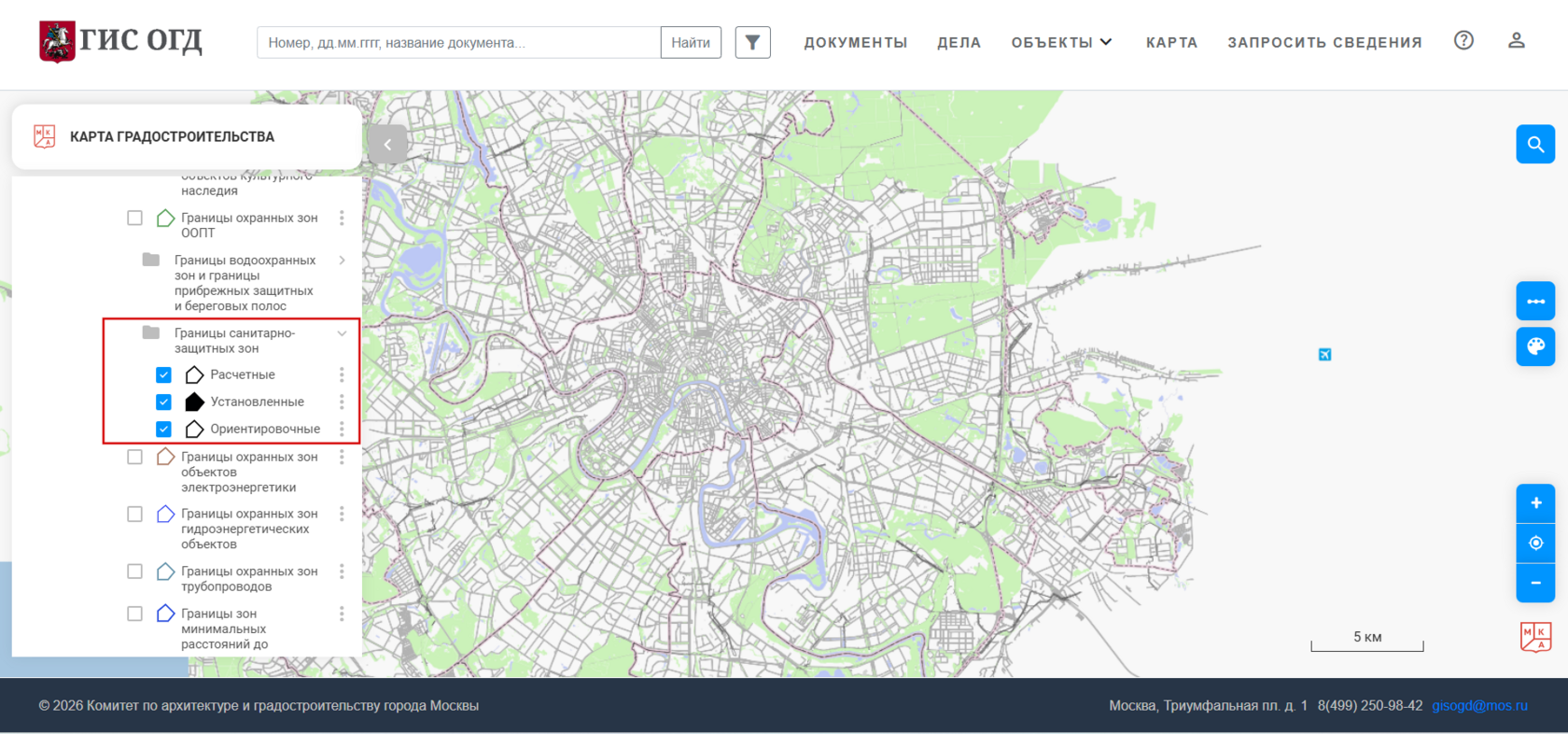Click the Границы санитарно-защитных зон label

234,340
